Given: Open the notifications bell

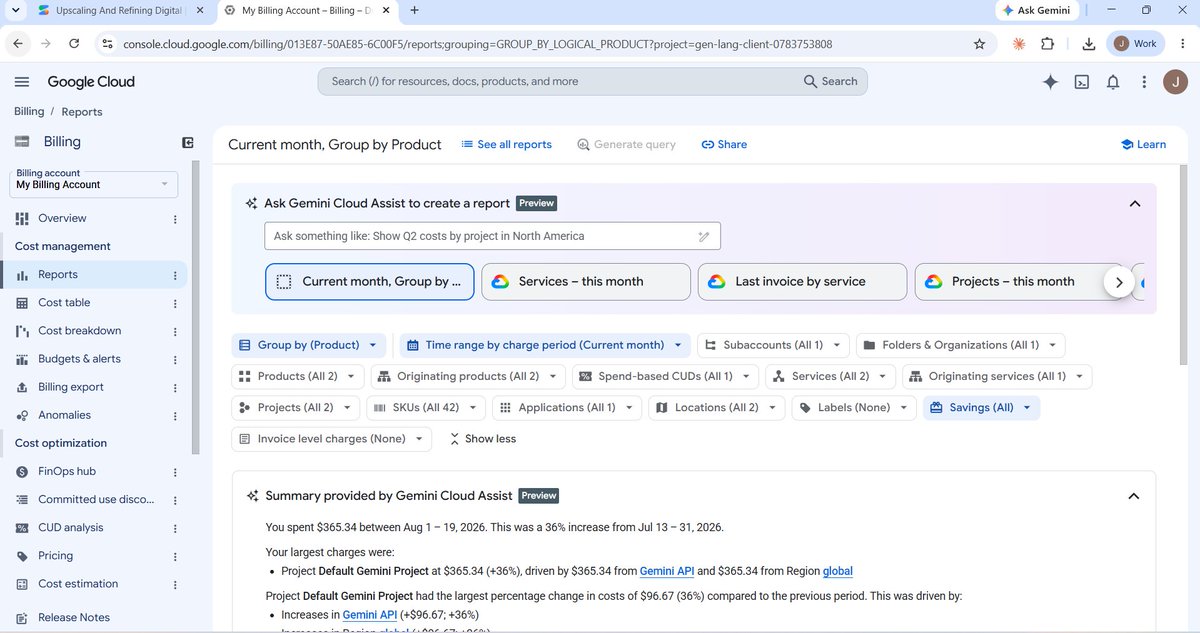Looking at the screenshot, I should [1113, 82].
